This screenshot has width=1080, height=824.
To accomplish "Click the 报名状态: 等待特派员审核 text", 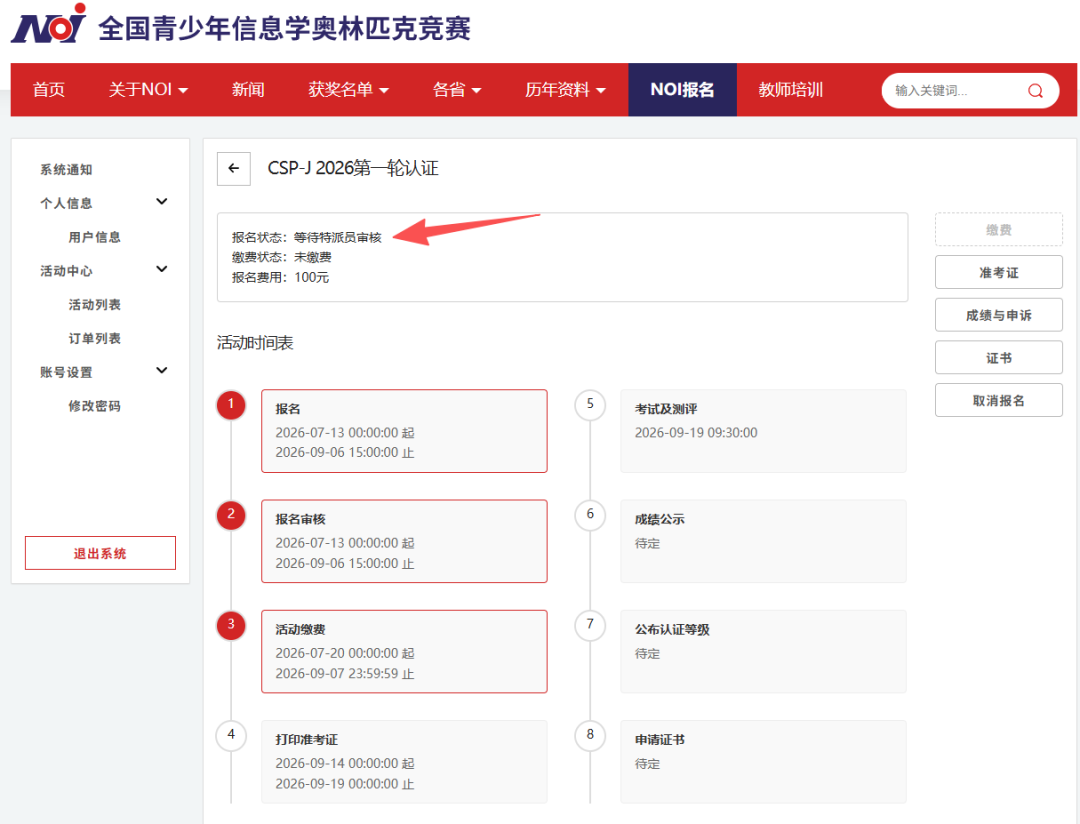I will tap(307, 238).
